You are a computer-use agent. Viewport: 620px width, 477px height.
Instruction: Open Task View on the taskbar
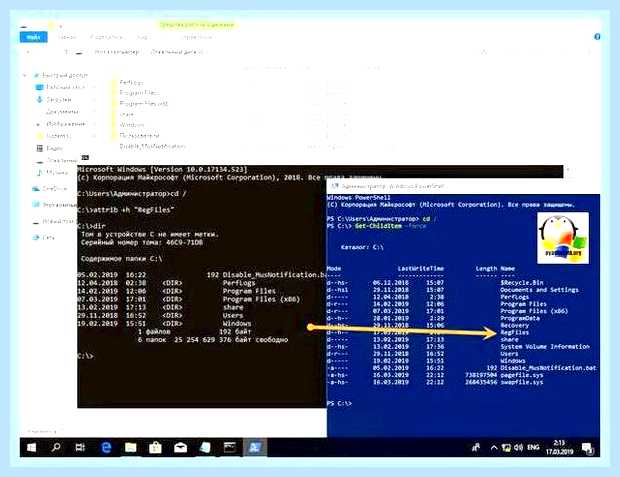tap(80, 447)
